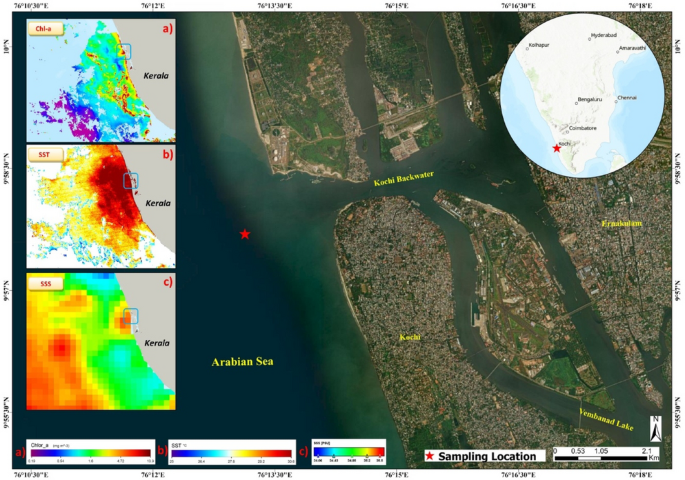Click the Vembanad Lake label
The image size is (685, 480).
[609, 413]
